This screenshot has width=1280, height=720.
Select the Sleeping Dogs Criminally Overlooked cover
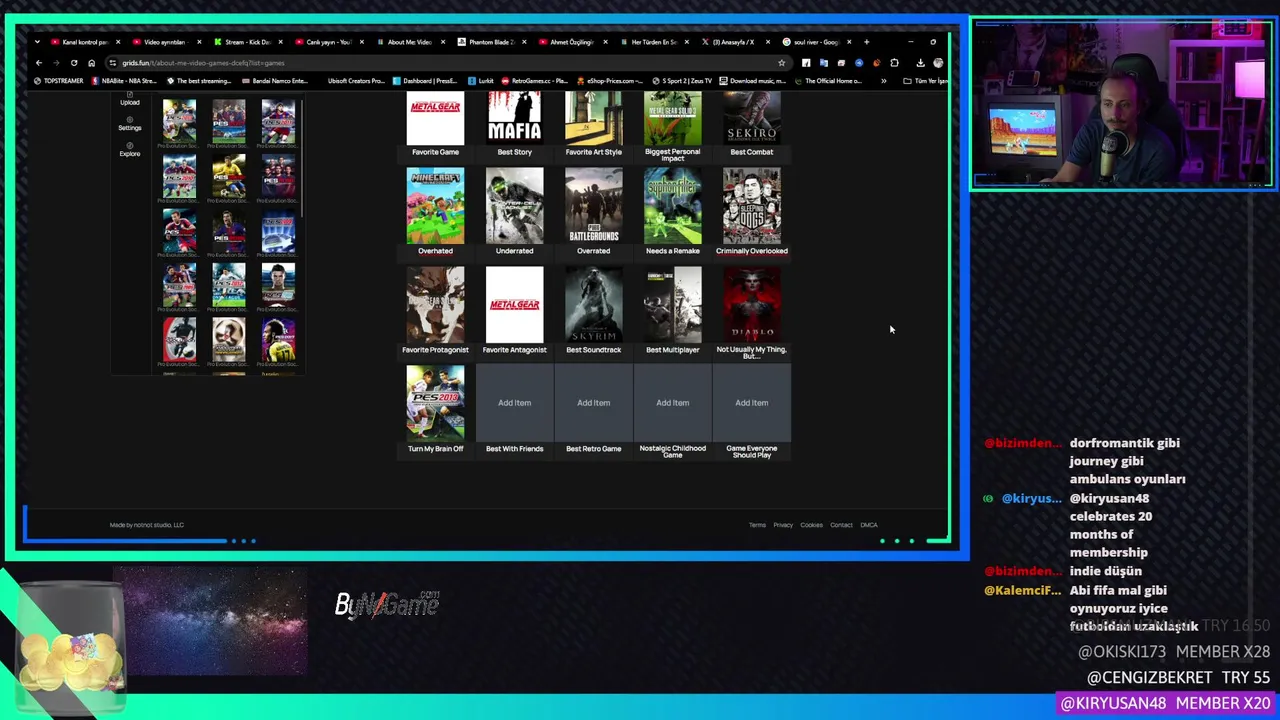pyautogui.click(x=752, y=206)
